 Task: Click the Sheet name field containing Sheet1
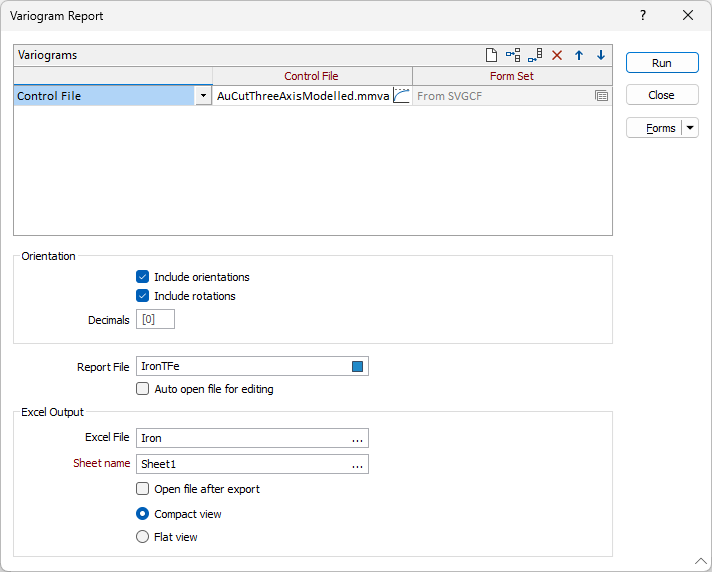coord(252,464)
